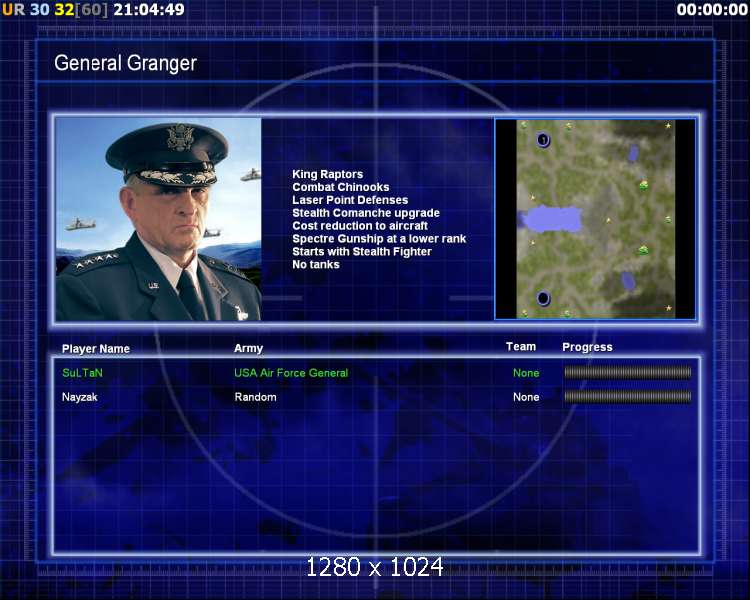Click the 'No tanks' line
Screen dimensions: 750x600
316,265
